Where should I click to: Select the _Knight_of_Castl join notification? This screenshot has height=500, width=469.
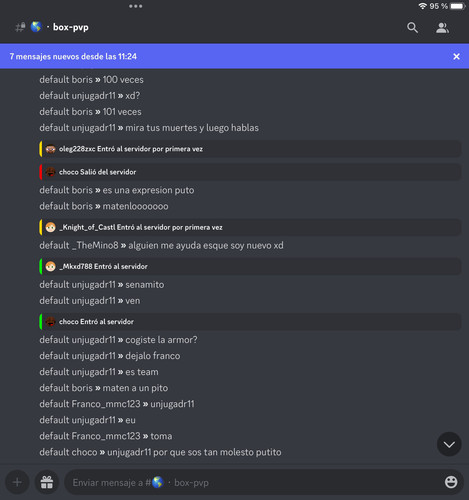(250, 227)
